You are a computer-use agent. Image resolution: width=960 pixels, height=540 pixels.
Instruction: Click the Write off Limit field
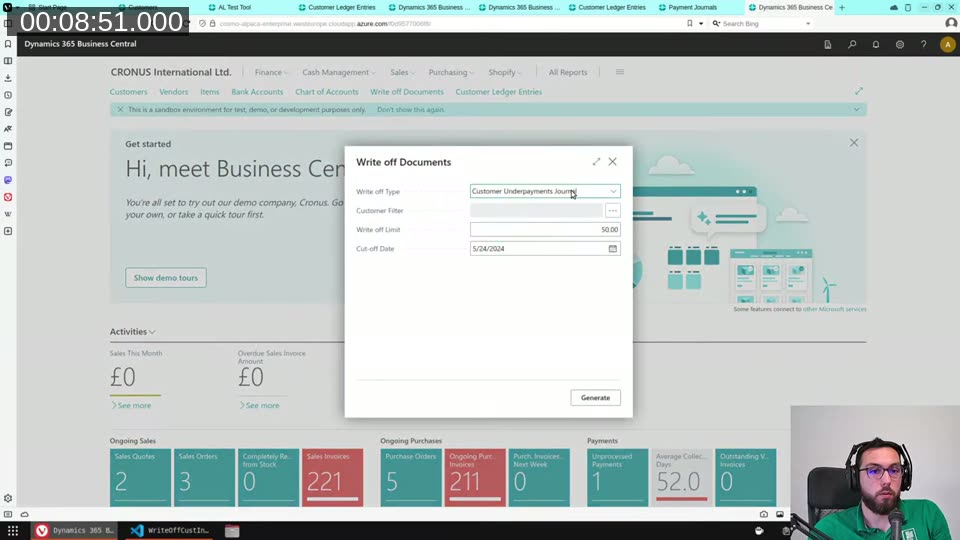545,230
